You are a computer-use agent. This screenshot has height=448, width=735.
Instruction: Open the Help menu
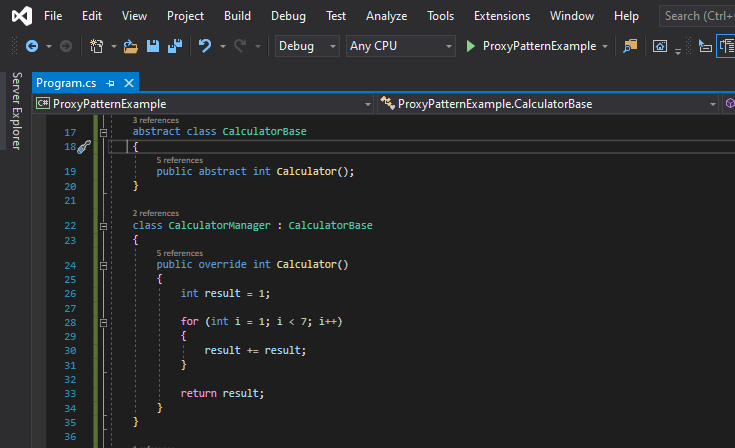pyautogui.click(x=626, y=16)
